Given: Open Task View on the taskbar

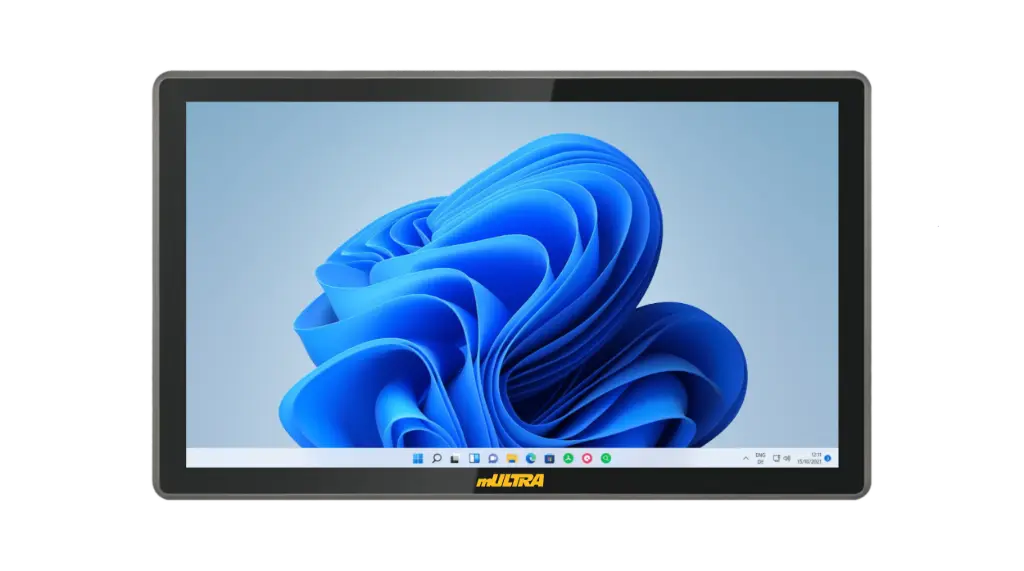Looking at the screenshot, I should click(455, 459).
